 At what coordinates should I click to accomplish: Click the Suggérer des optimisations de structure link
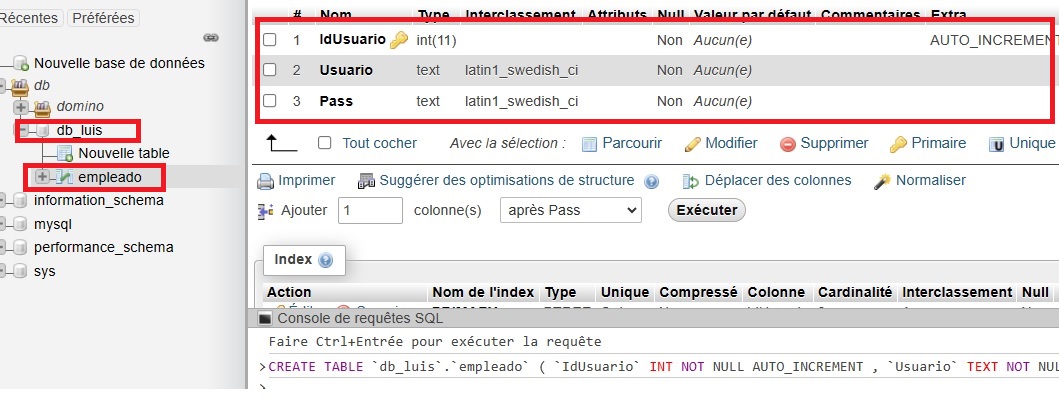(x=507, y=180)
